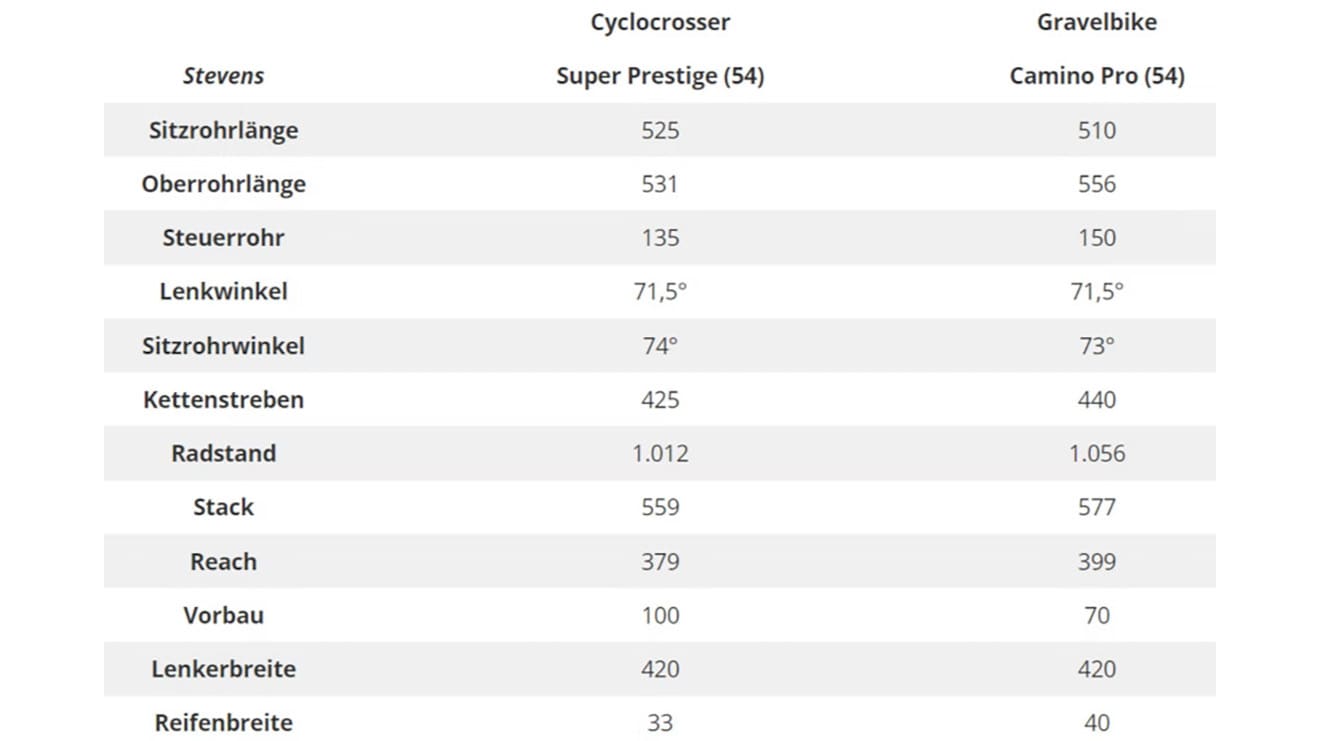The height and width of the screenshot is (741, 1320).
Task: Click the Stack row label
Action: coord(223,507)
